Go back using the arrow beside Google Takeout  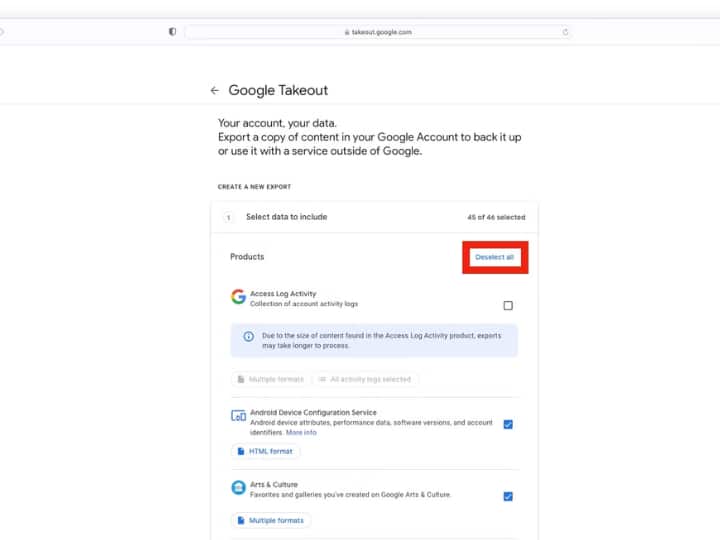coord(214,90)
